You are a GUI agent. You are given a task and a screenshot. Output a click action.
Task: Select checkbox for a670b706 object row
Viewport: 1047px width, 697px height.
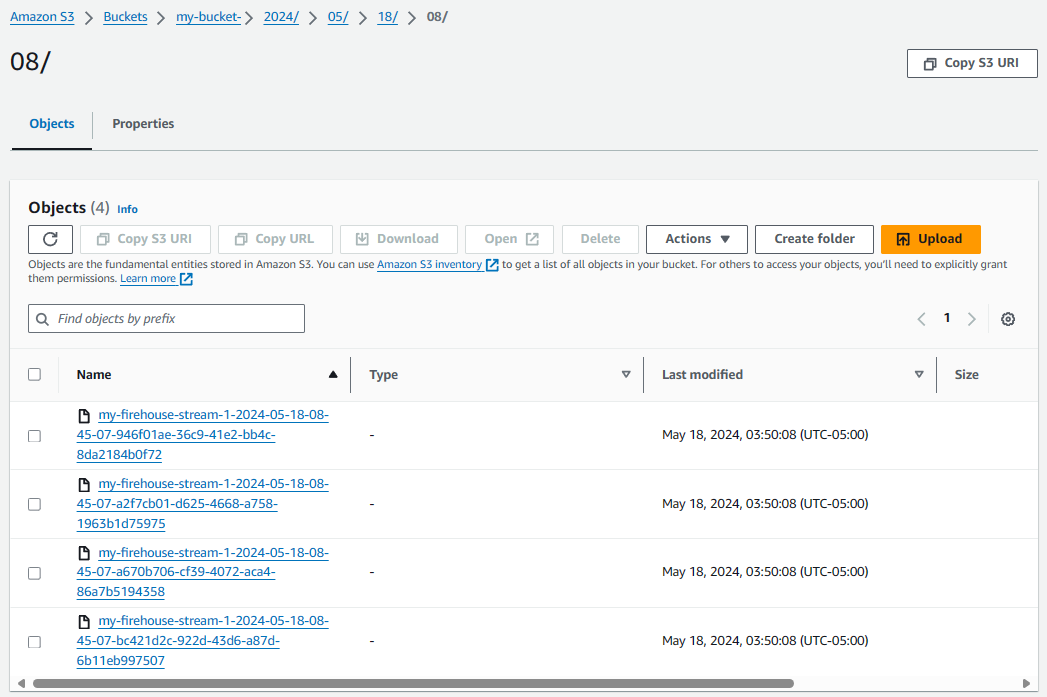point(35,573)
